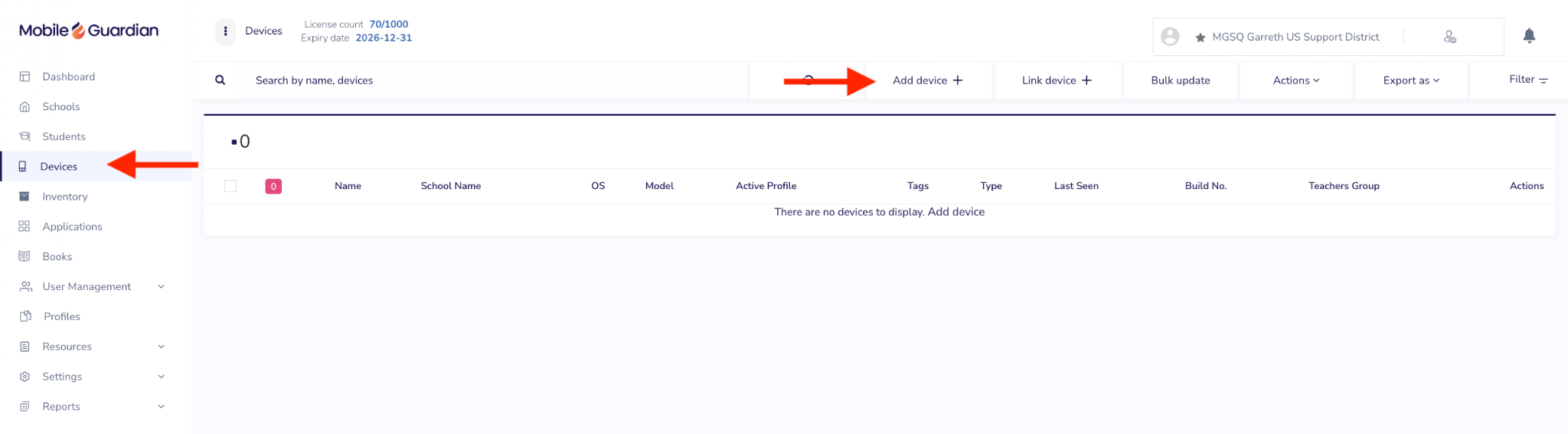The image size is (1568, 434).
Task: Click the star icon beside district name
Action: coord(1200,38)
